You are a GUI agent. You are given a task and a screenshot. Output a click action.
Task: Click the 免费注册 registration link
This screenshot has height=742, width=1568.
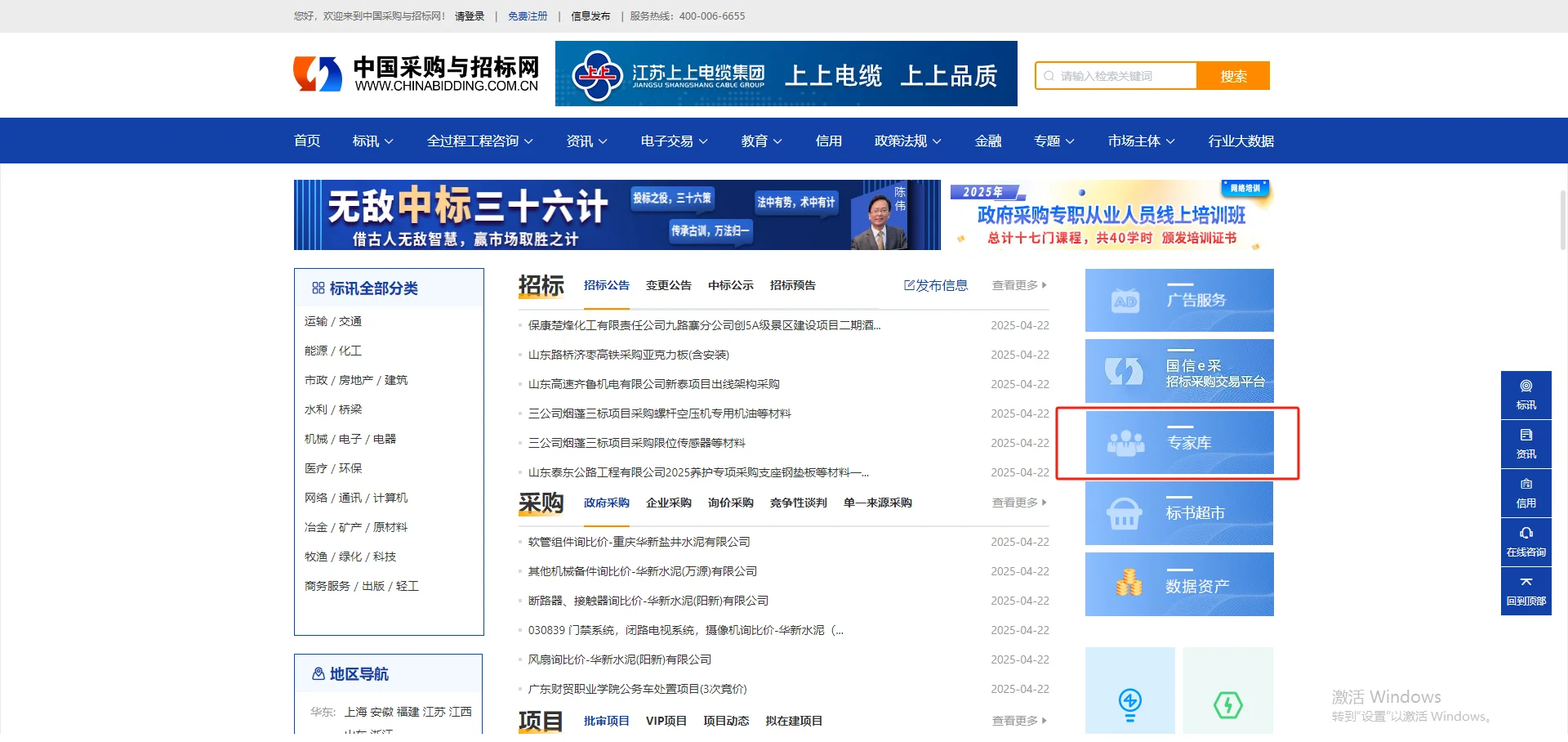tap(528, 16)
